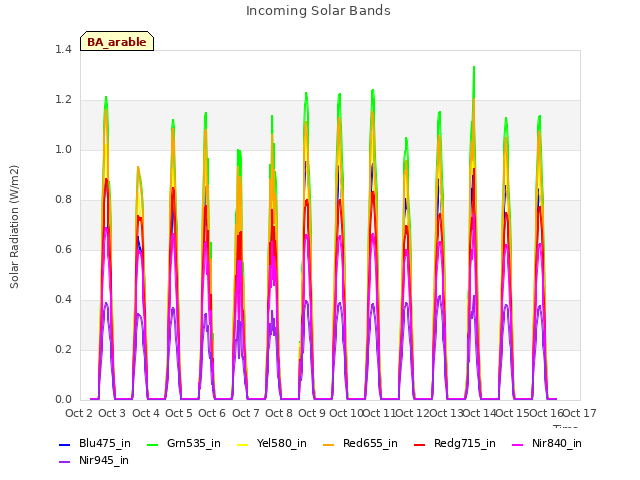Viewport: 640px width, 480px height.
Task: Click the Oct 7 x-axis date label
Action: [246, 413]
